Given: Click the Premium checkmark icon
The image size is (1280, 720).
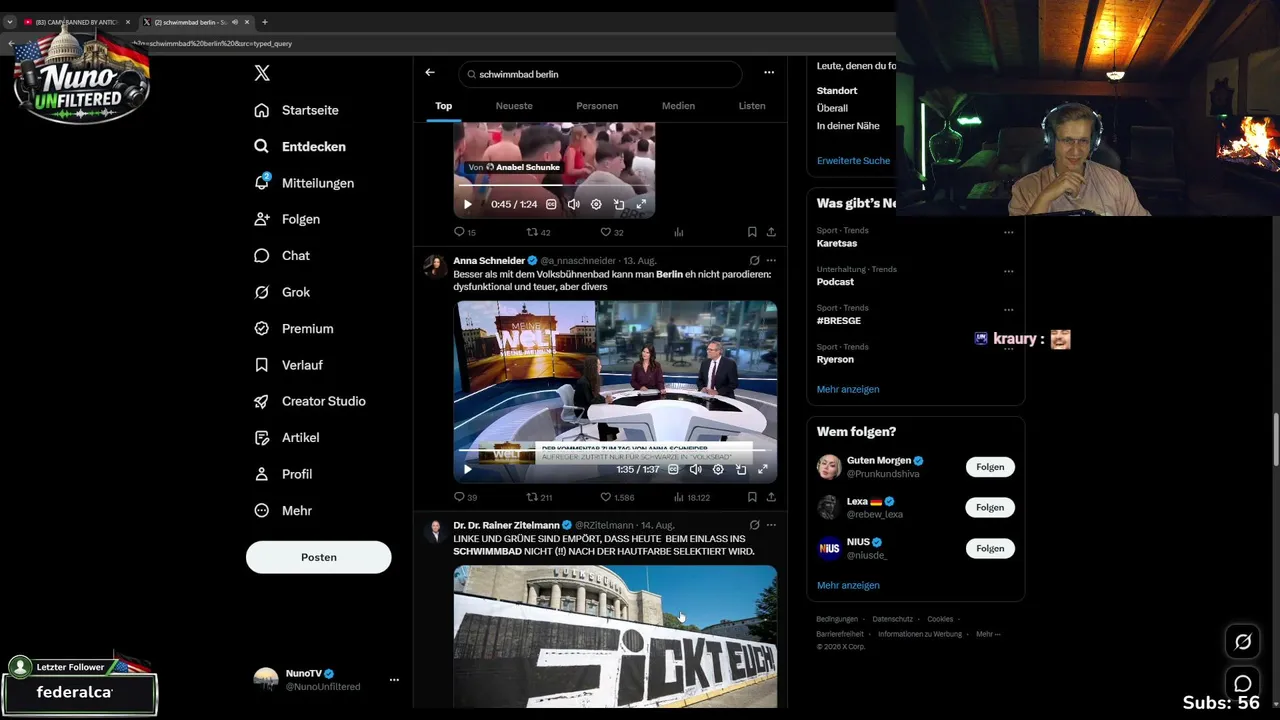Looking at the screenshot, I should coord(262,328).
